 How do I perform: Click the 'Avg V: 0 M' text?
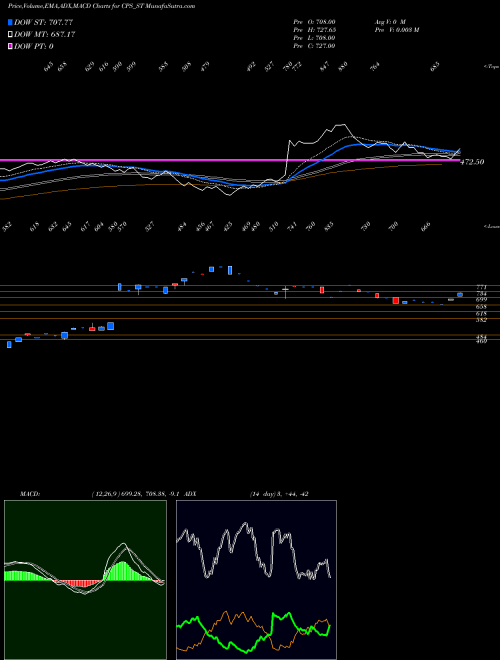(390, 21)
